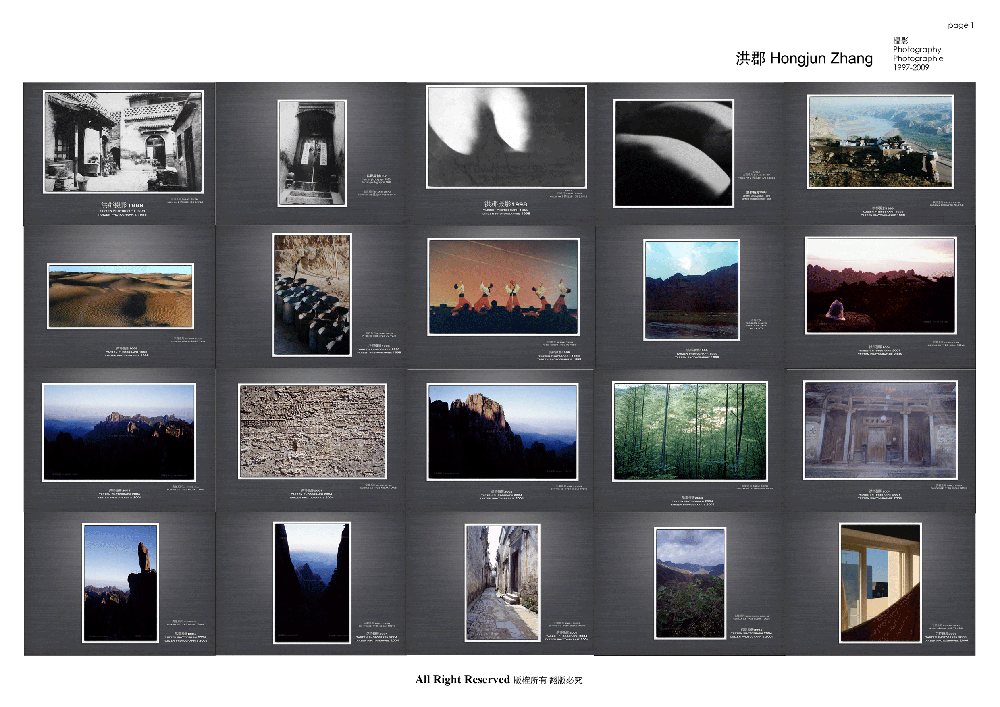The width and height of the screenshot is (1000, 707).
Task: Select the black-and-white doorway portrait photo
Action: tap(312, 152)
